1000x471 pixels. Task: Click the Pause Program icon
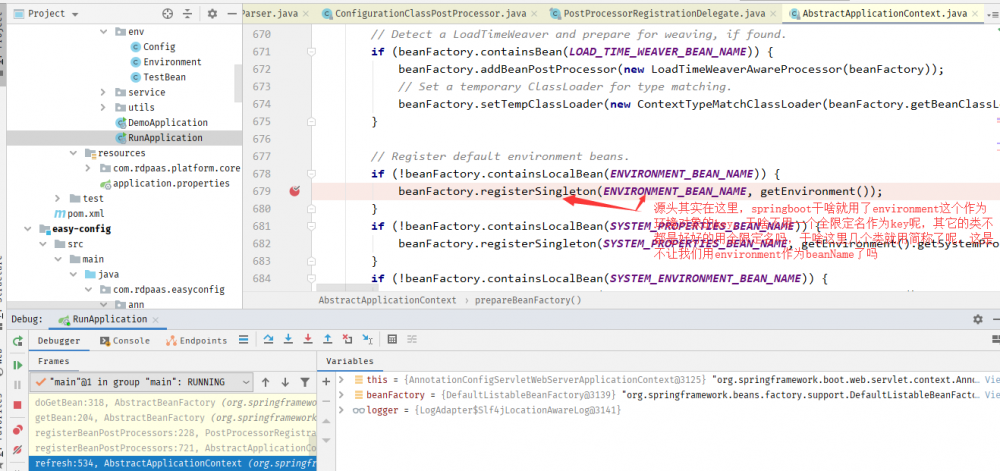click(18, 385)
